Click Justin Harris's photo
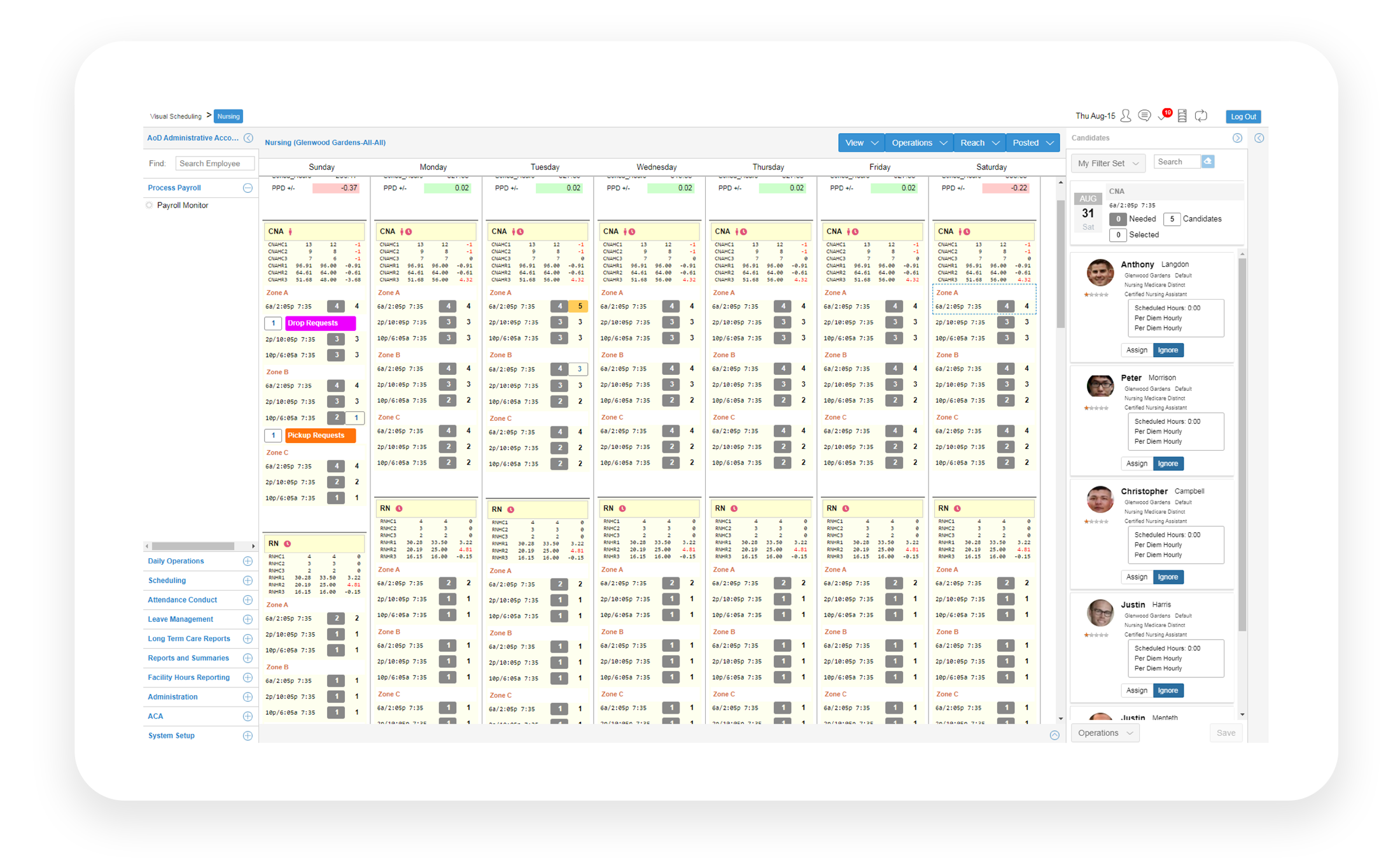 click(1100, 612)
